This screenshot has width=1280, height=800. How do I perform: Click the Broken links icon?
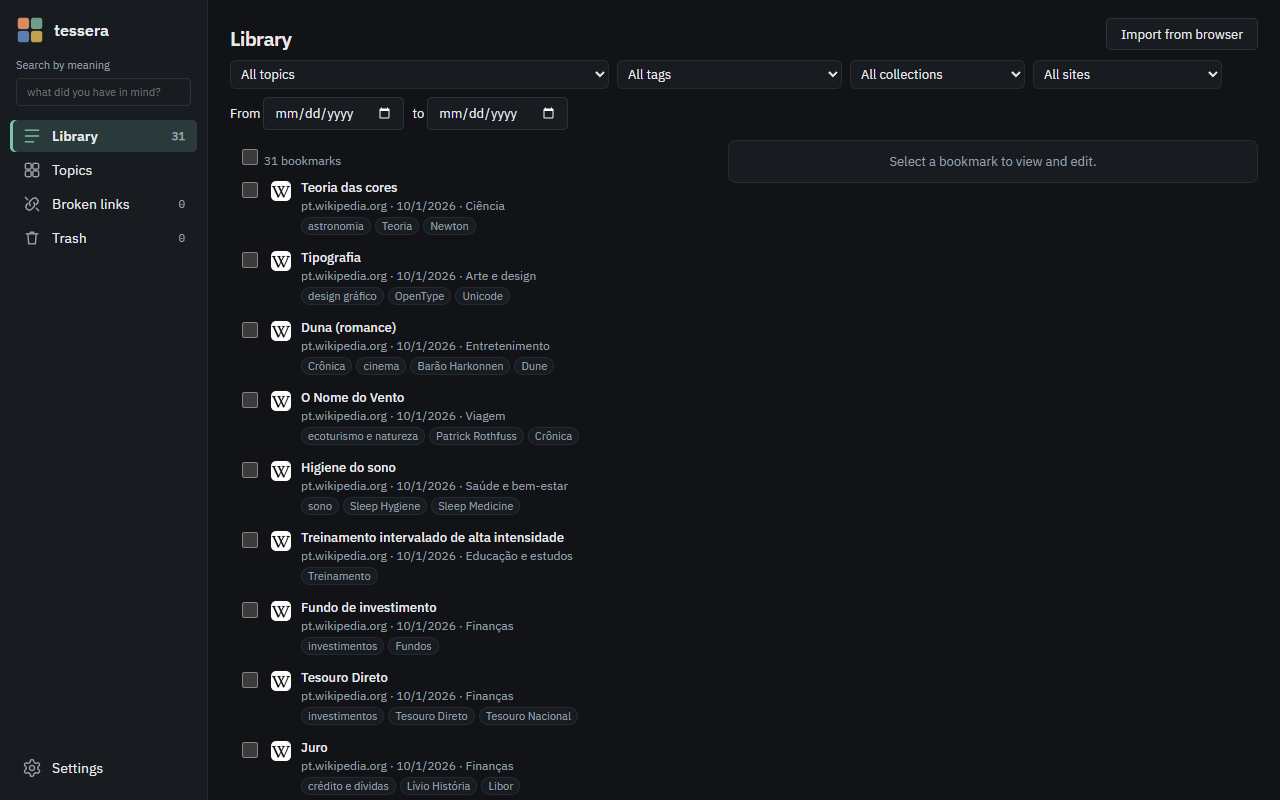[32, 204]
